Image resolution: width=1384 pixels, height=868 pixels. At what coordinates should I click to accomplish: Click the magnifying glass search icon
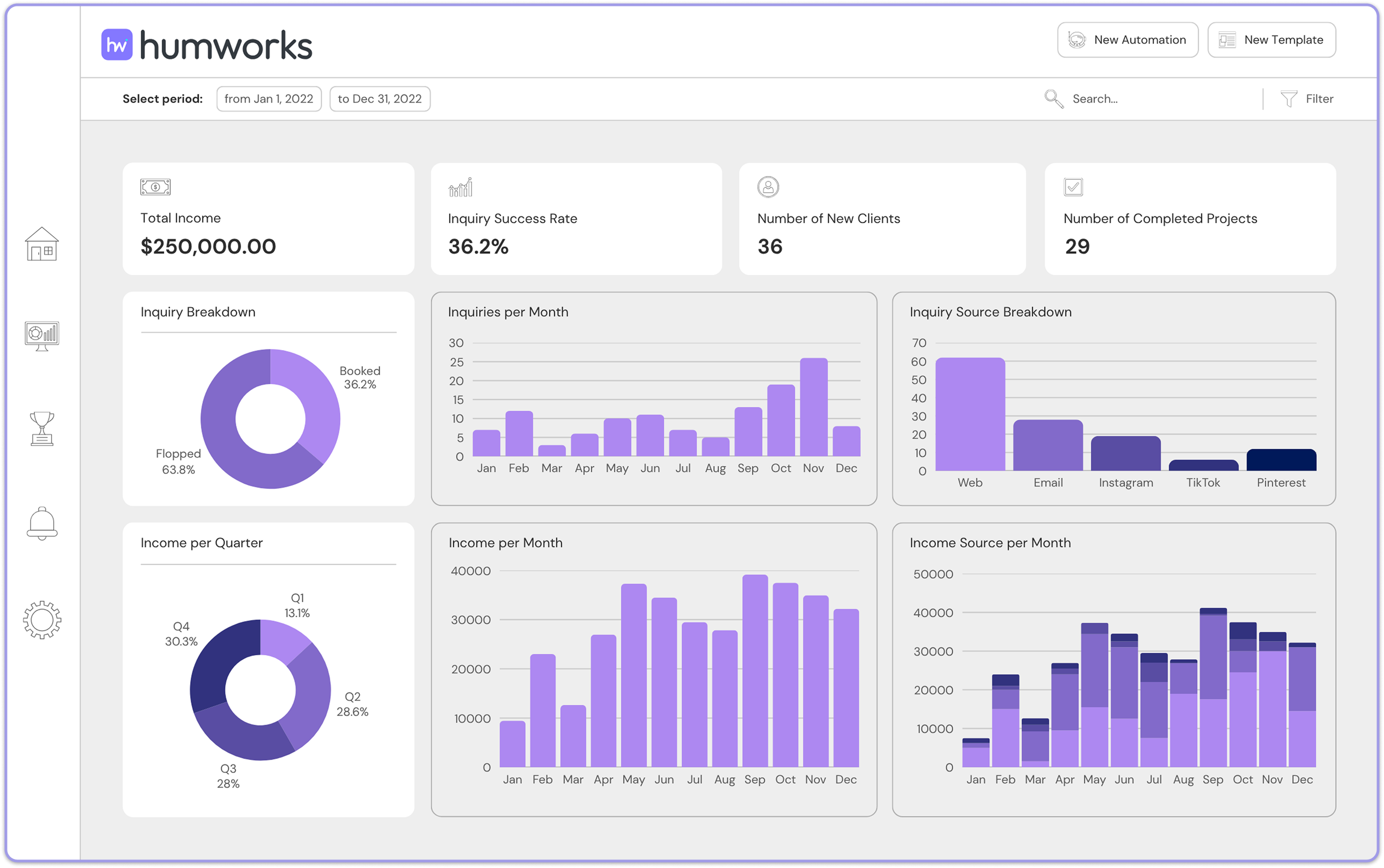1053,99
